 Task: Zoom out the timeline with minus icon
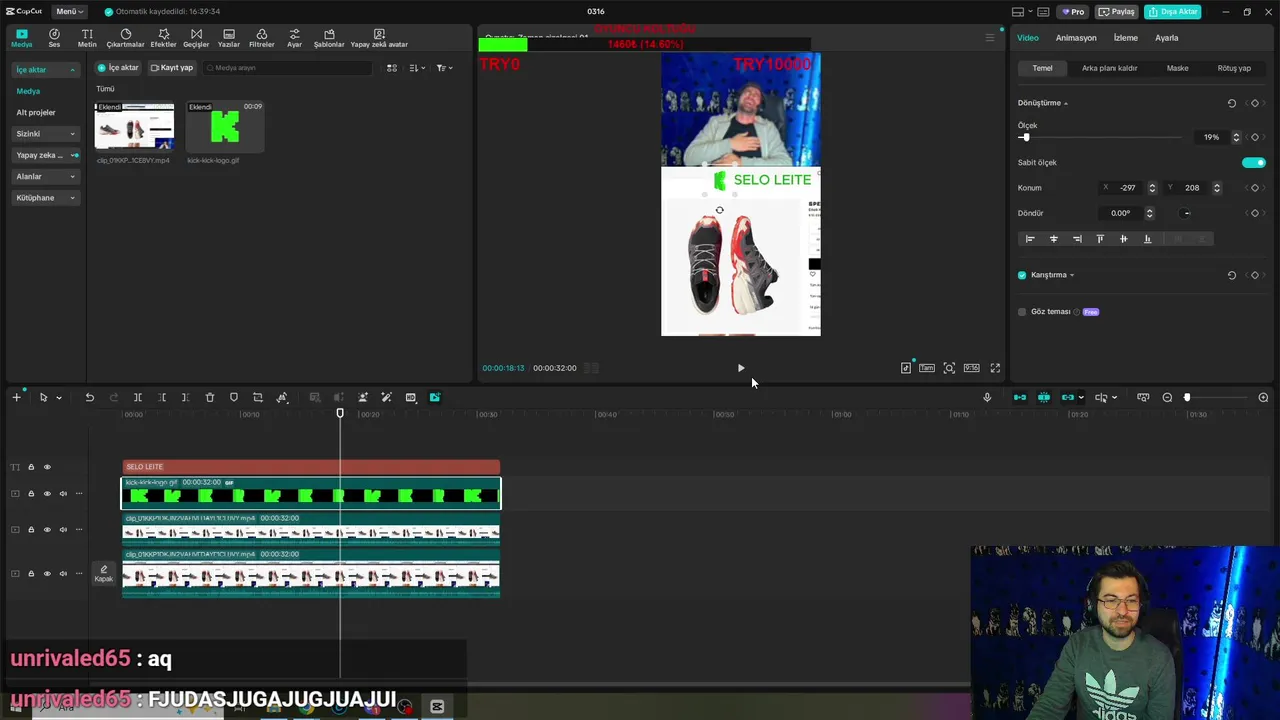pyautogui.click(x=1167, y=398)
